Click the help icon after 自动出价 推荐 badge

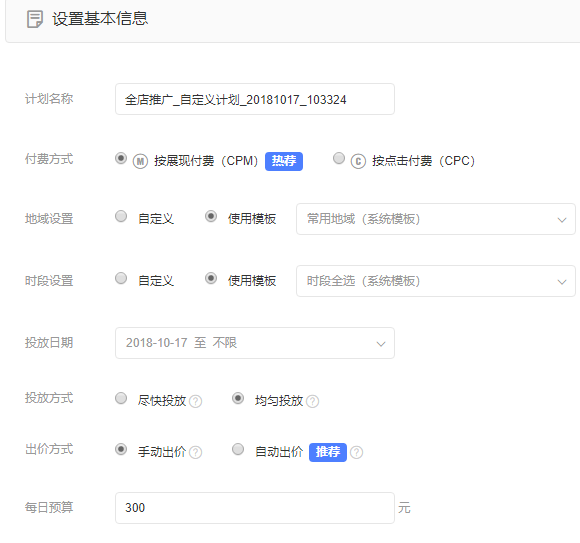point(356,452)
